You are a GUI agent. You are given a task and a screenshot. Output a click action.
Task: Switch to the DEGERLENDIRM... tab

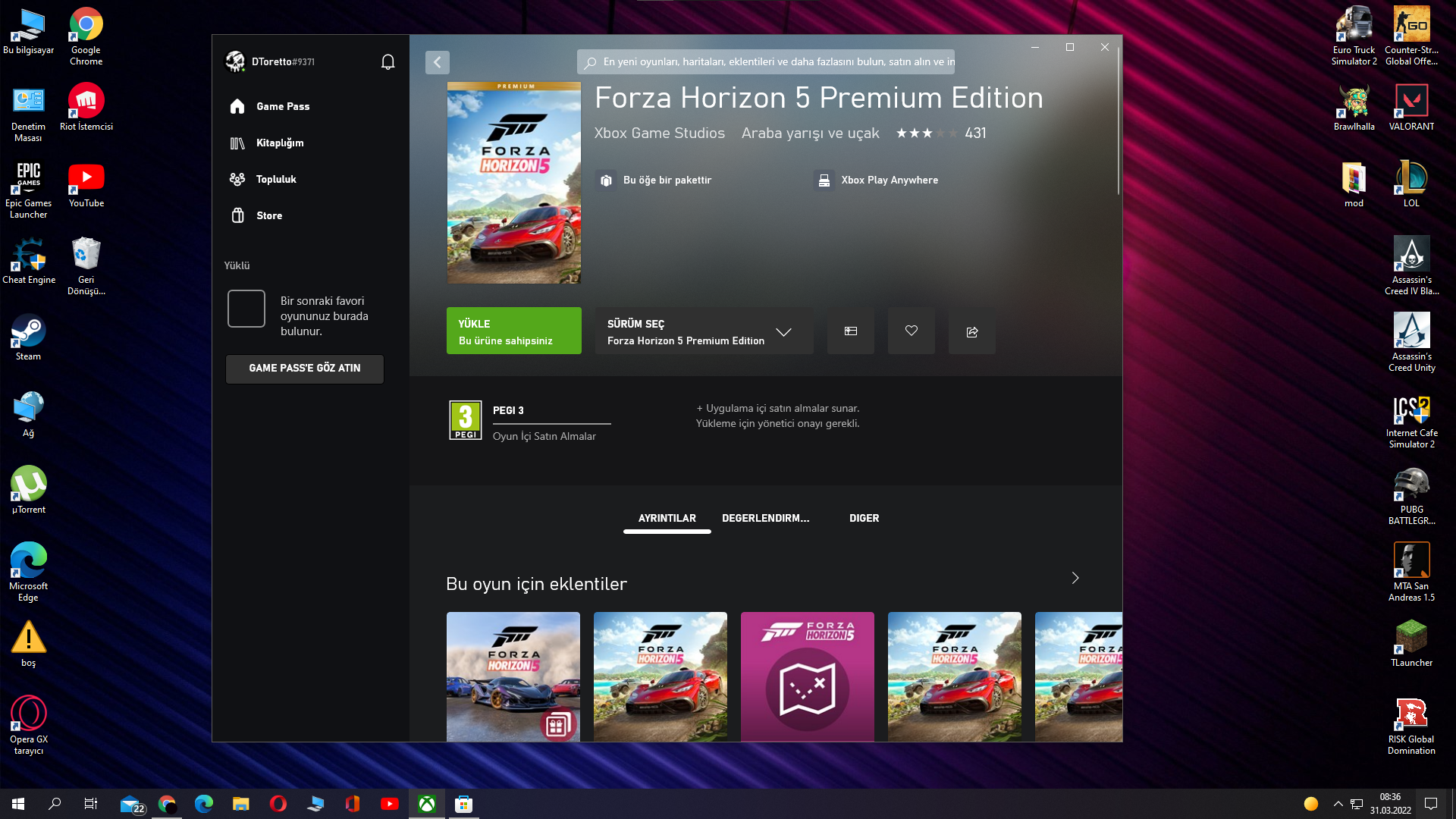766,518
